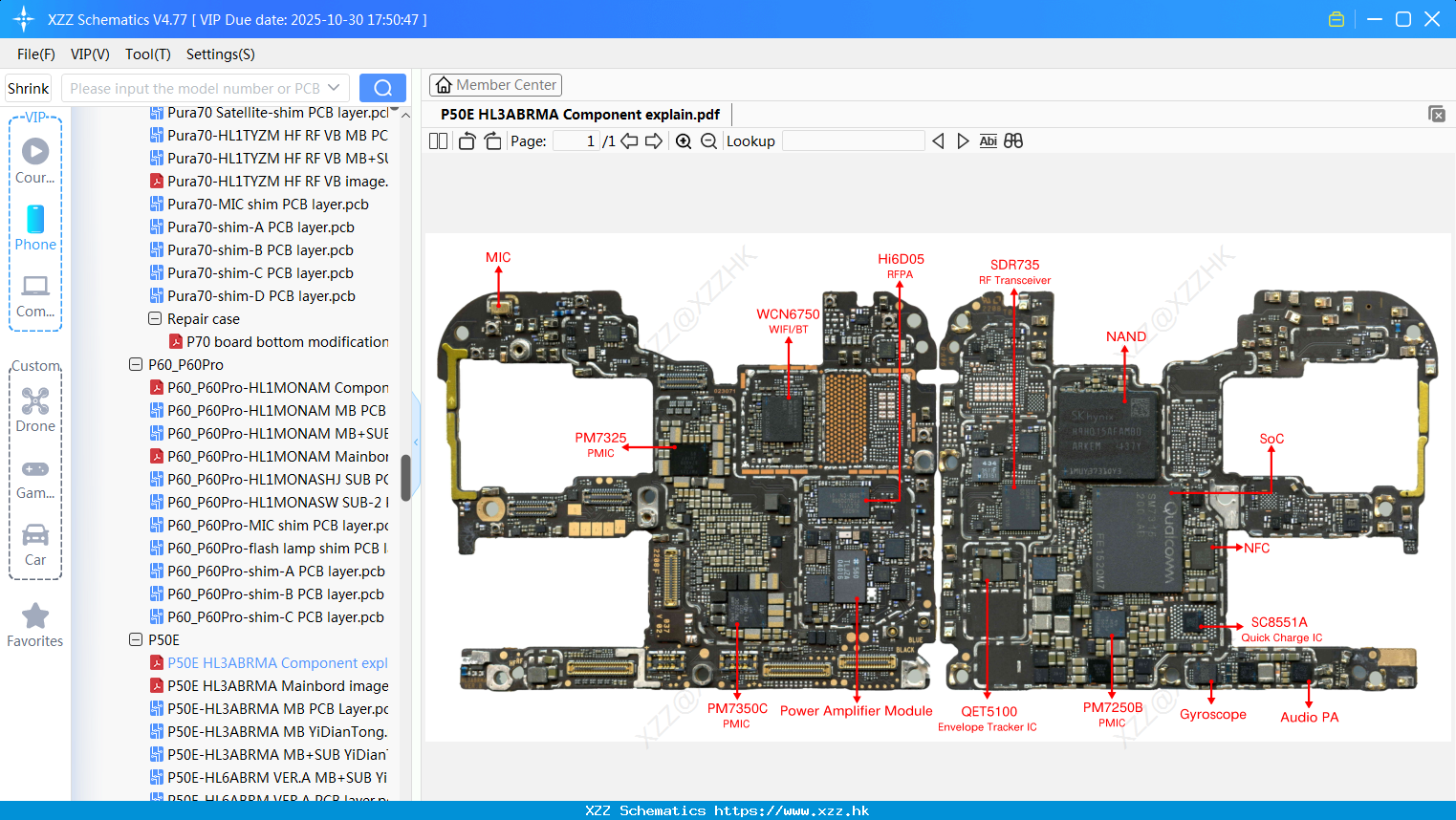Click the detach tab window icon

1437,114
